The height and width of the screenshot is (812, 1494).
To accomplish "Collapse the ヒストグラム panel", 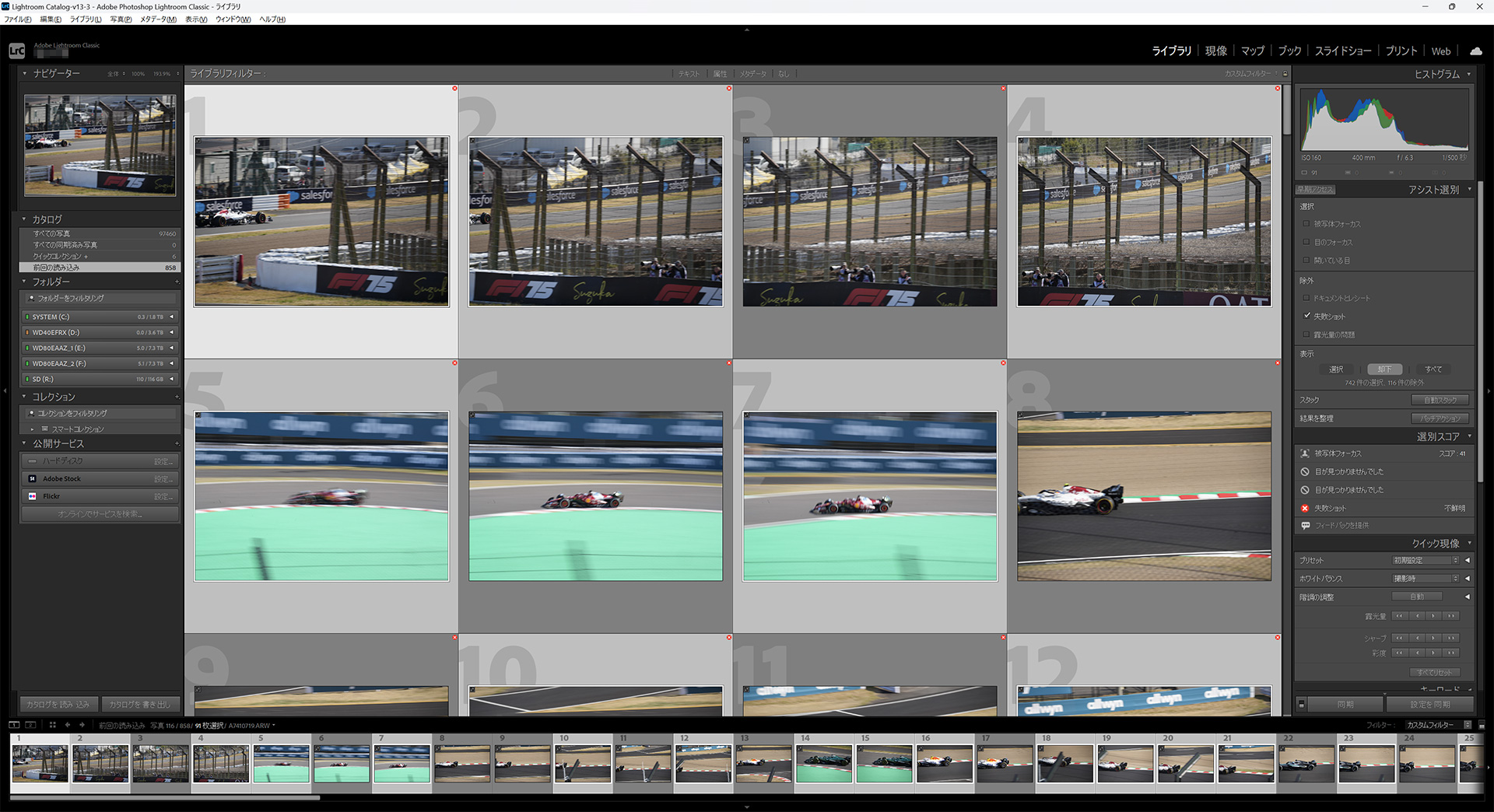I will (x=1469, y=75).
